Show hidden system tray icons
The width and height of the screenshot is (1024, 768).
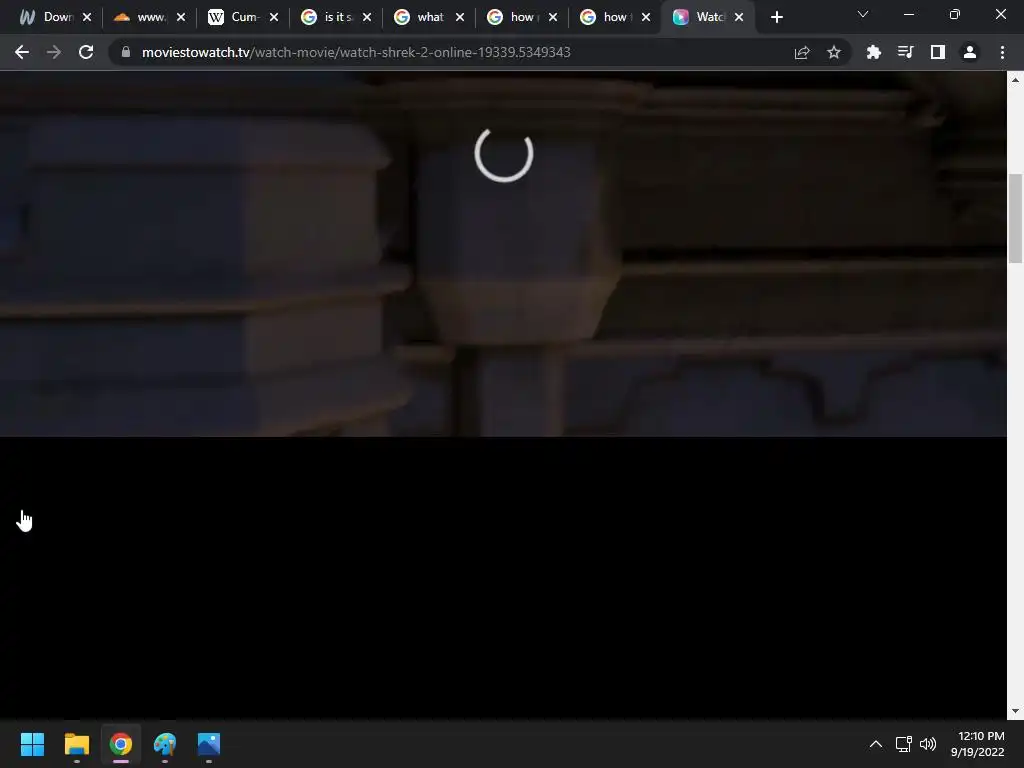point(876,744)
